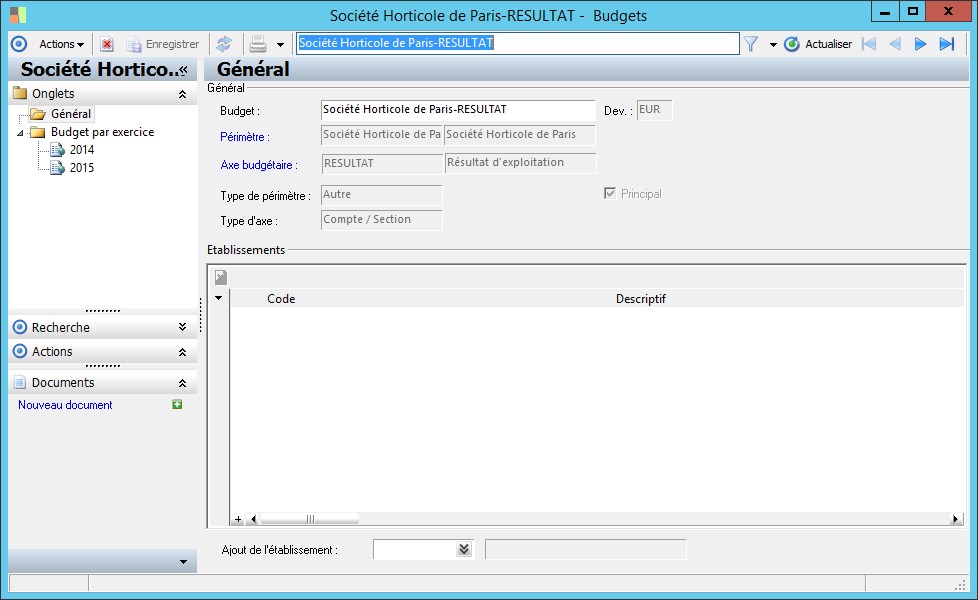Click the Documents section icon
Viewport: 978px width, 600px height.
pos(20,382)
